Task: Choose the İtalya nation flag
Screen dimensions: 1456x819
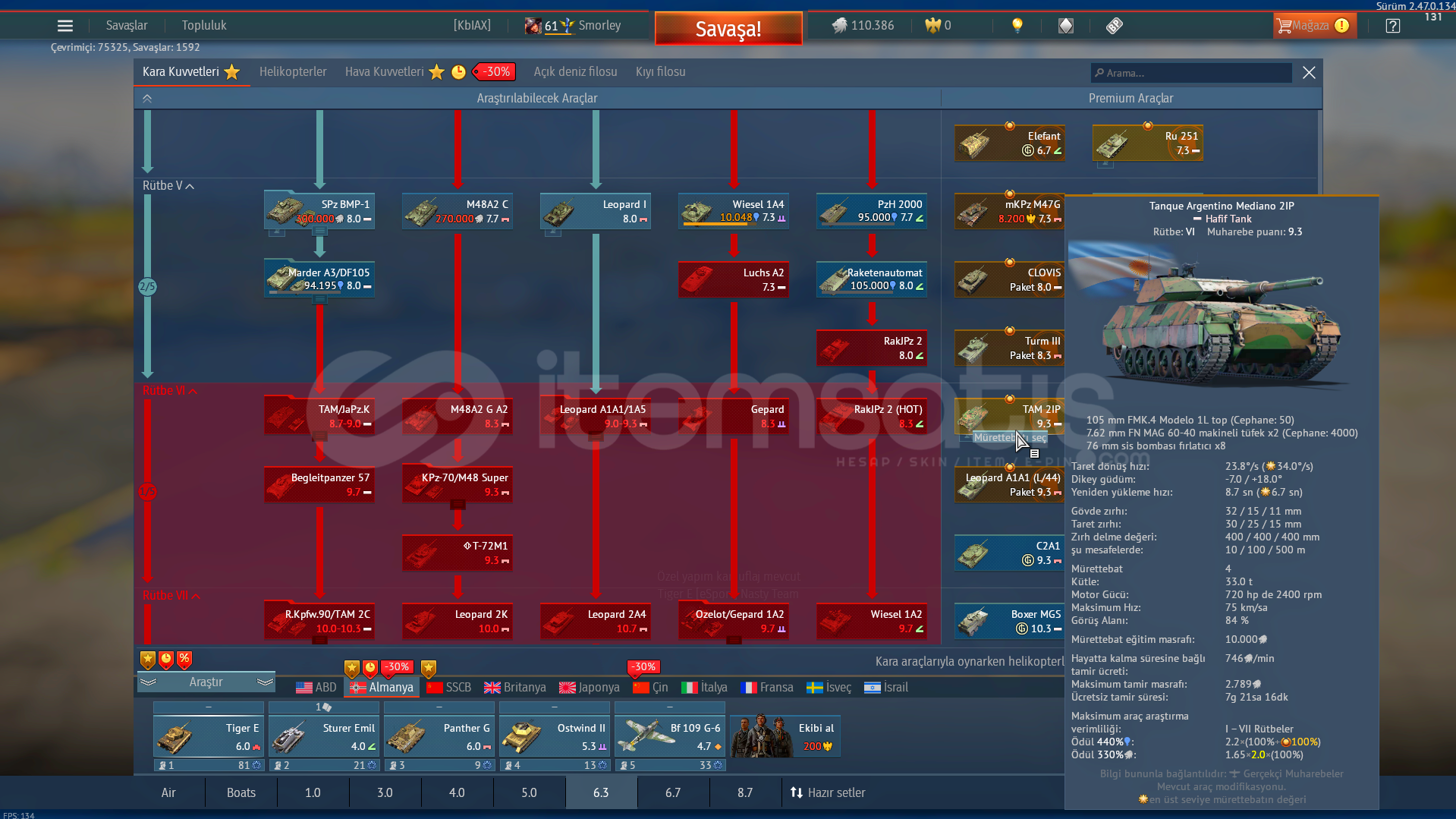Action: point(705,688)
